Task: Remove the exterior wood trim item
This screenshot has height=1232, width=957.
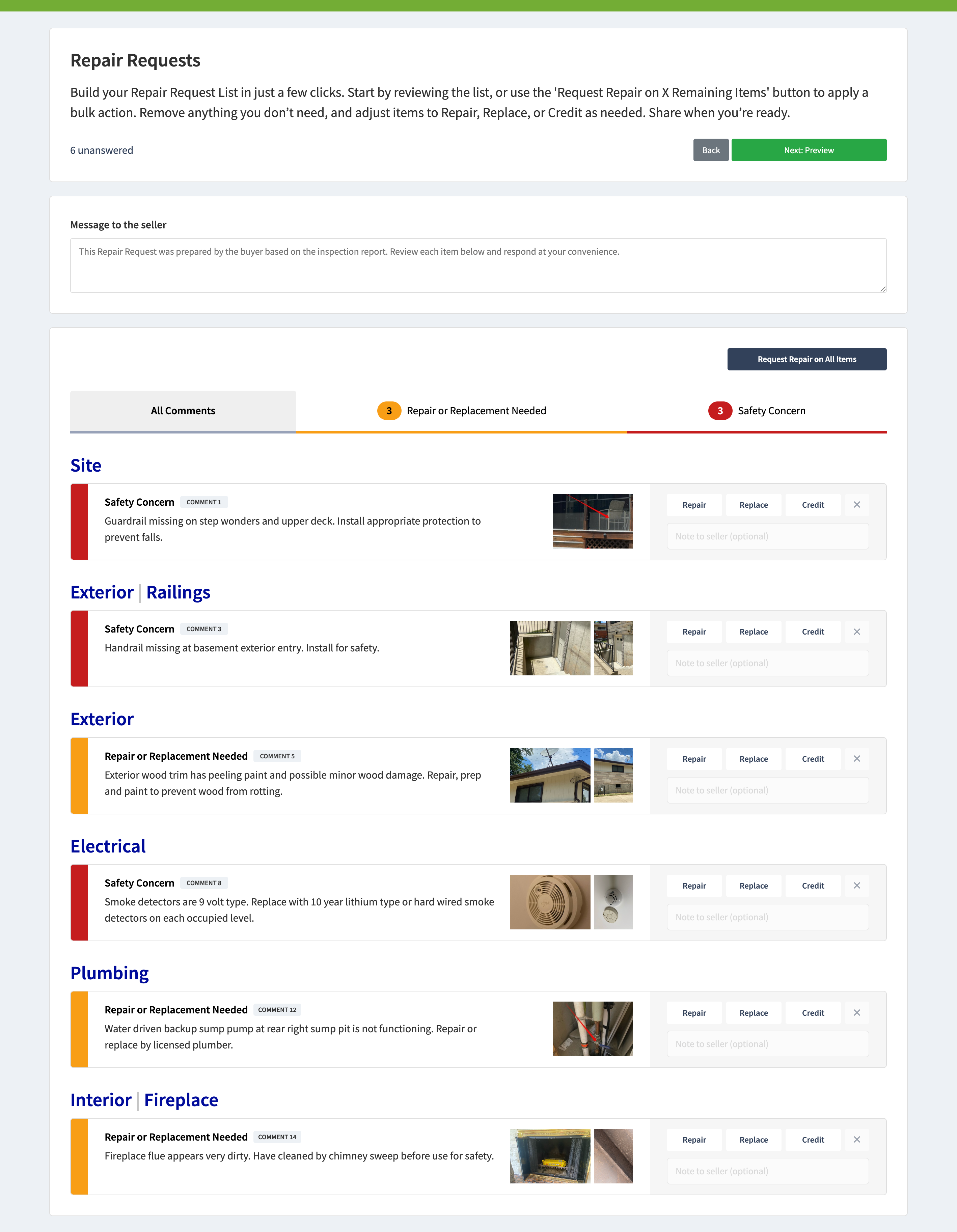Action: coord(856,759)
